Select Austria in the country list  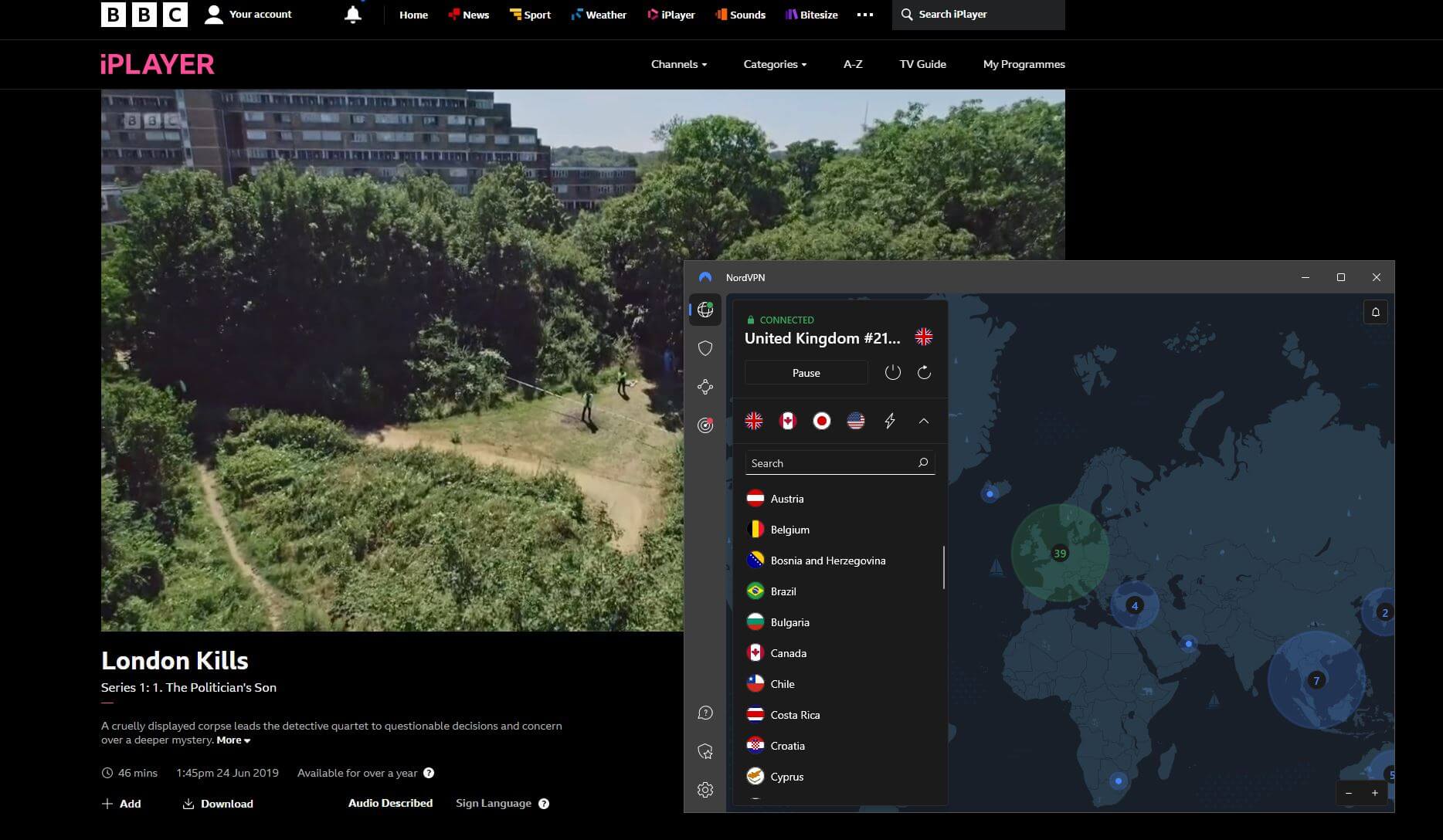point(839,499)
